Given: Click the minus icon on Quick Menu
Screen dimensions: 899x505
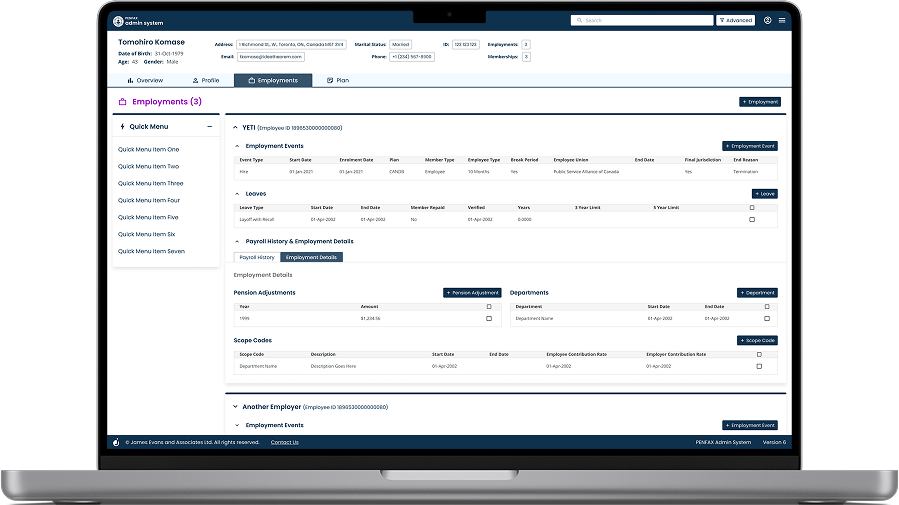Looking at the screenshot, I should pos(209,127).
